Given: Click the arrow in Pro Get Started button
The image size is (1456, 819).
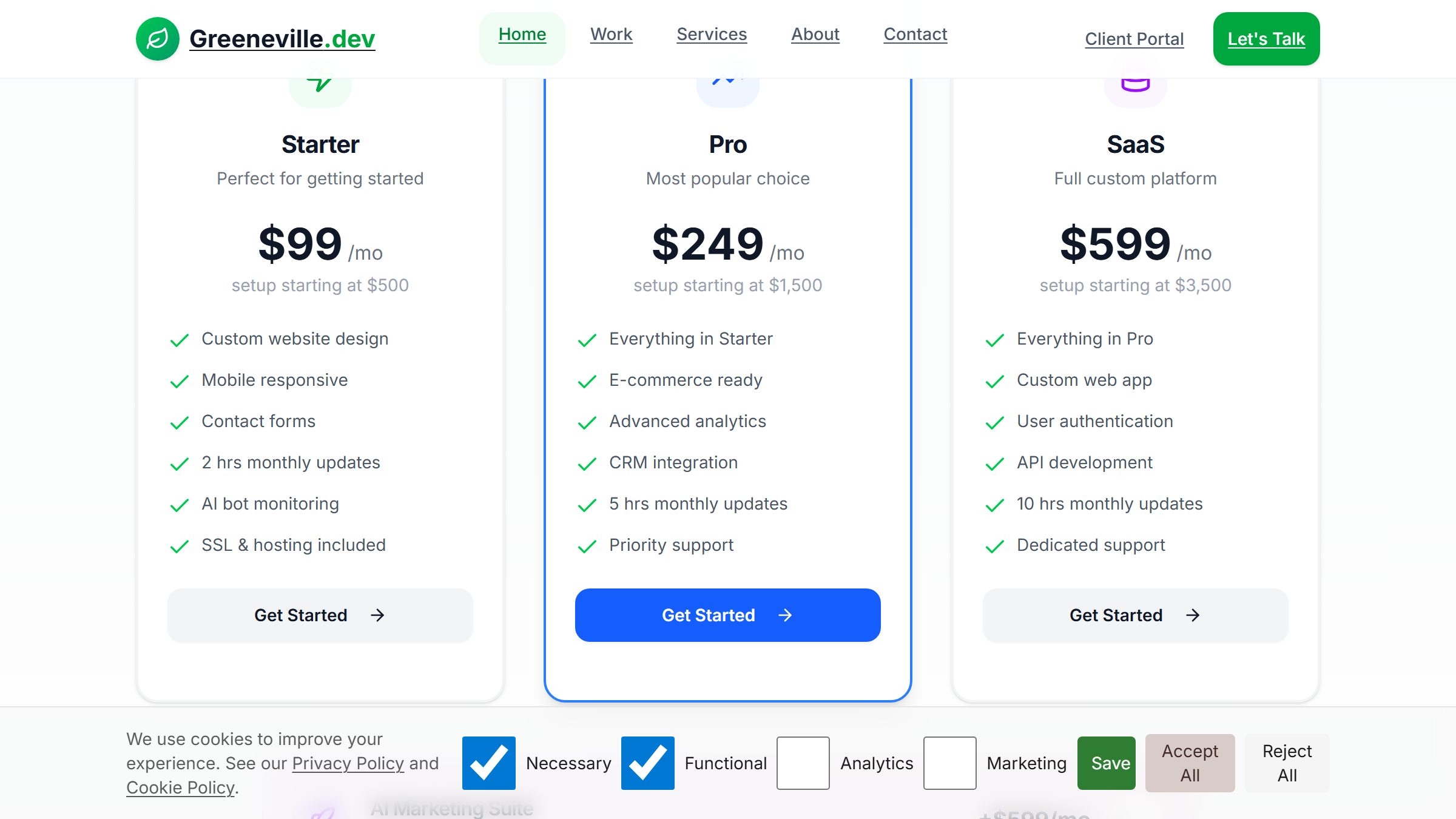Looking at the screenshot, I should coord(785,615).
